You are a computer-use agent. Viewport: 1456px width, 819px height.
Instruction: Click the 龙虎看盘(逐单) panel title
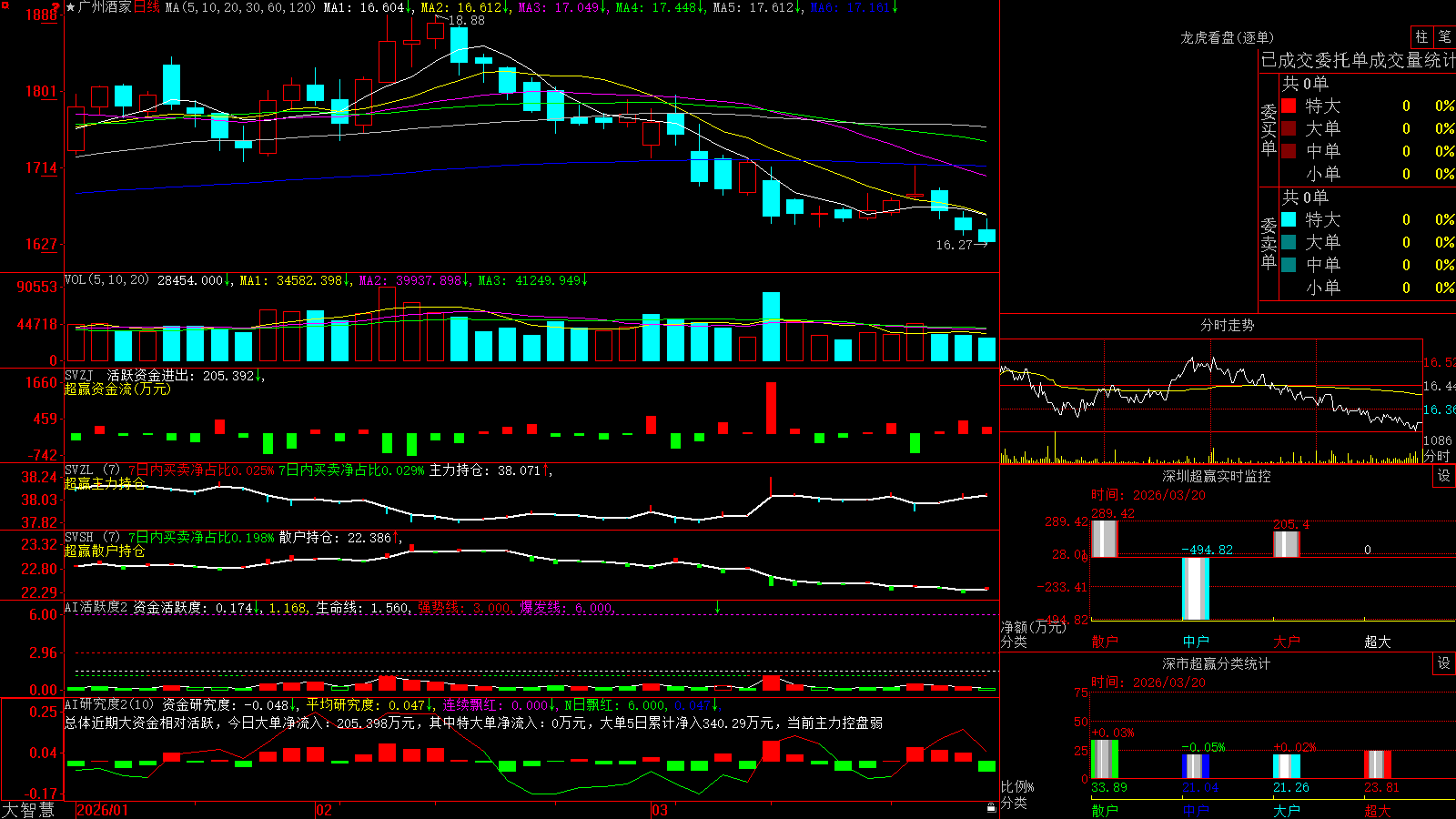1227,37
